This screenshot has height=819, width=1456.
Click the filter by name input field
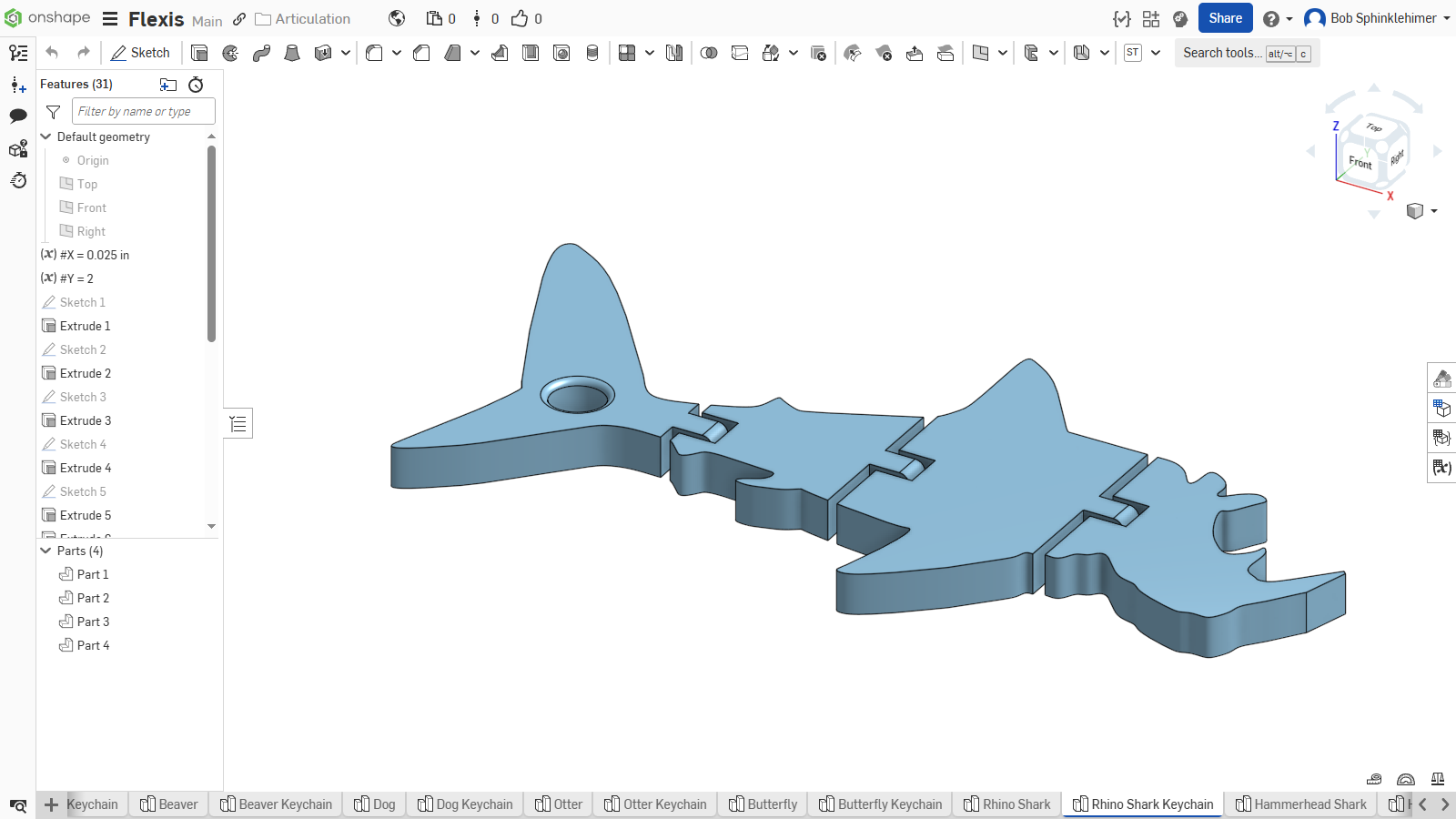coord(144,111)
